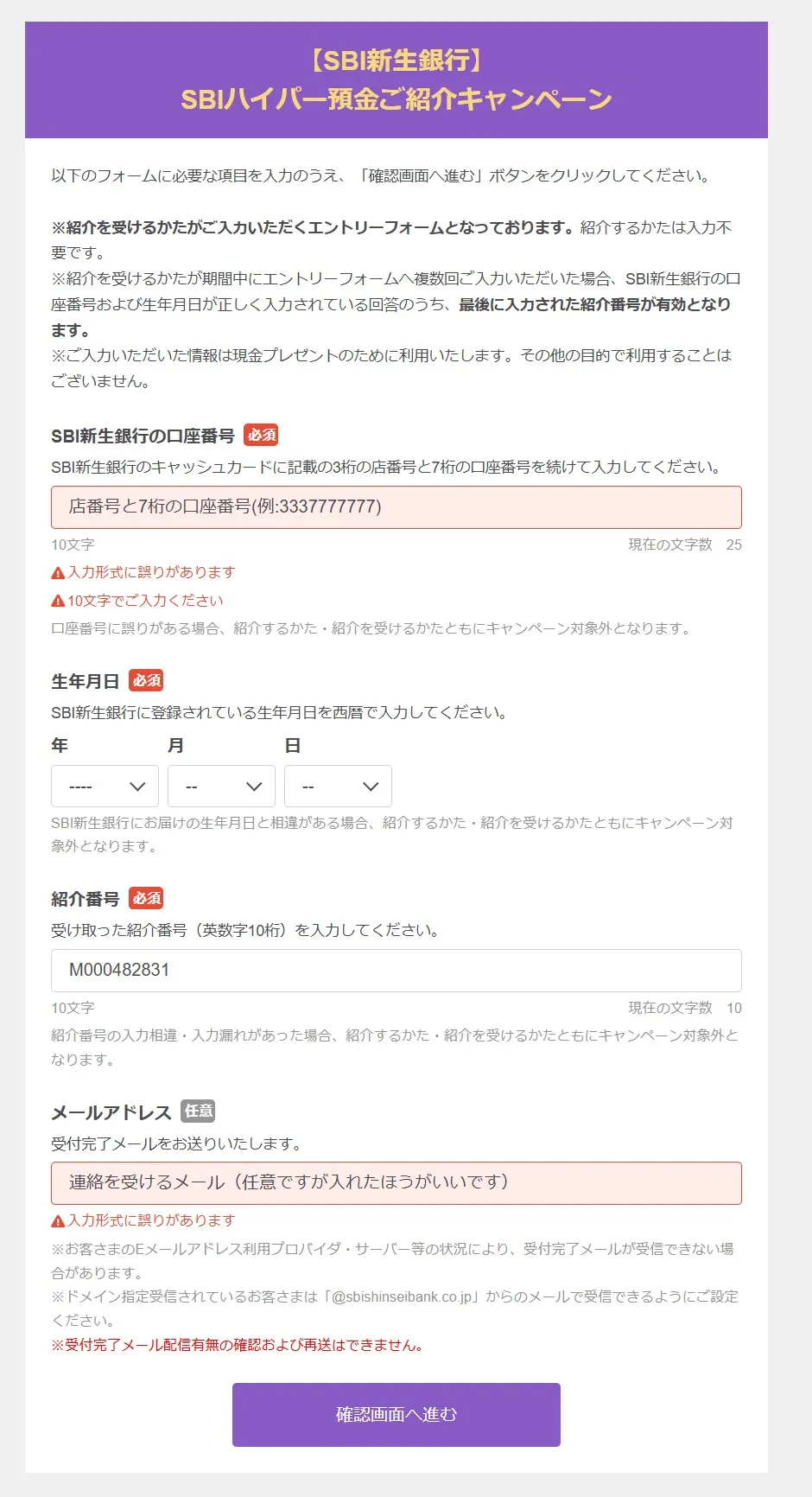Screen dimensions: 812x1497
Task: Click the 生年月日 section label
Action: coord(86,681)
